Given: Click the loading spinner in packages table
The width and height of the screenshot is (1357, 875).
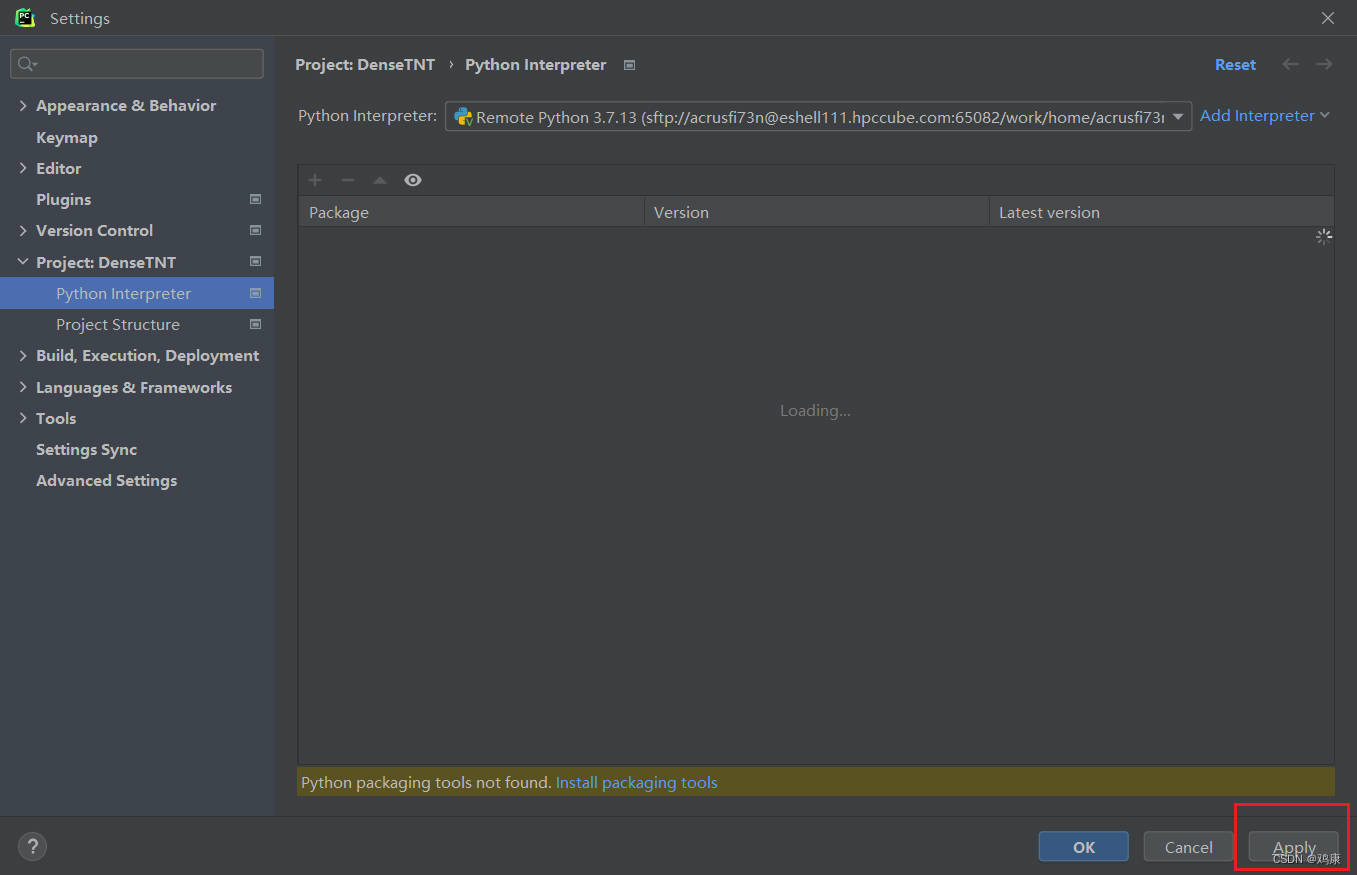Looking at the screenshot, I should 1323,237.
